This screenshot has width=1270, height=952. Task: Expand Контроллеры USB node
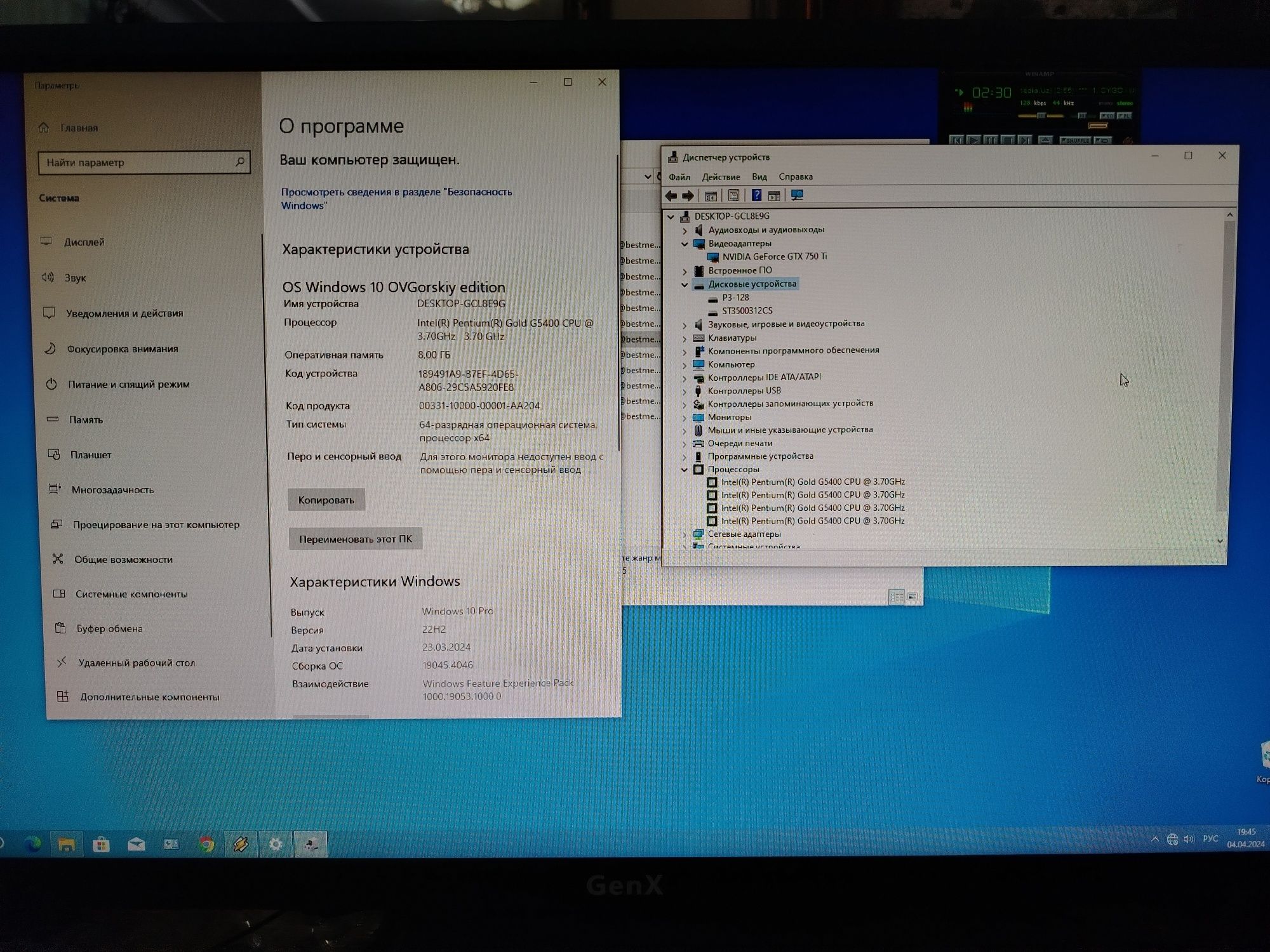tap(685, 391)
